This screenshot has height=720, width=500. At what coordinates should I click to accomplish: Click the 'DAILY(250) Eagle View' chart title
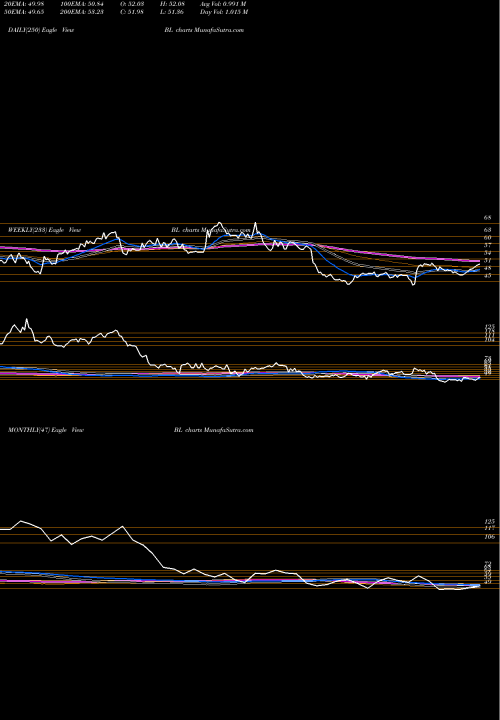click(x=41, y=30)
